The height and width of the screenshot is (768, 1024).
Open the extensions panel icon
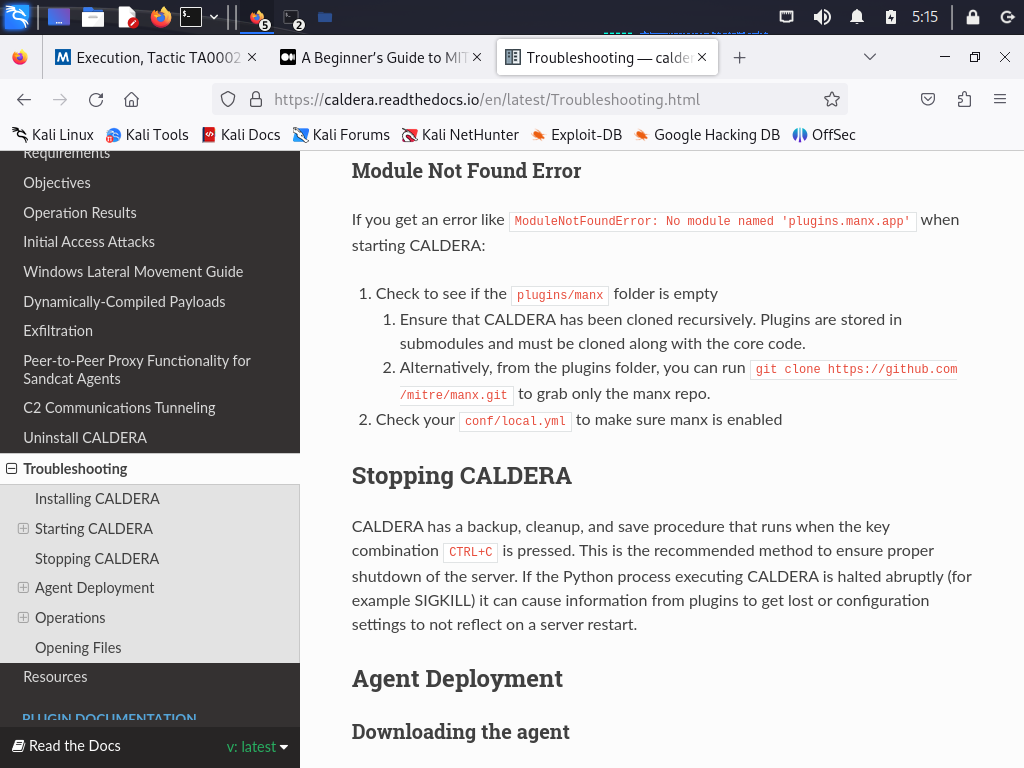963,99
